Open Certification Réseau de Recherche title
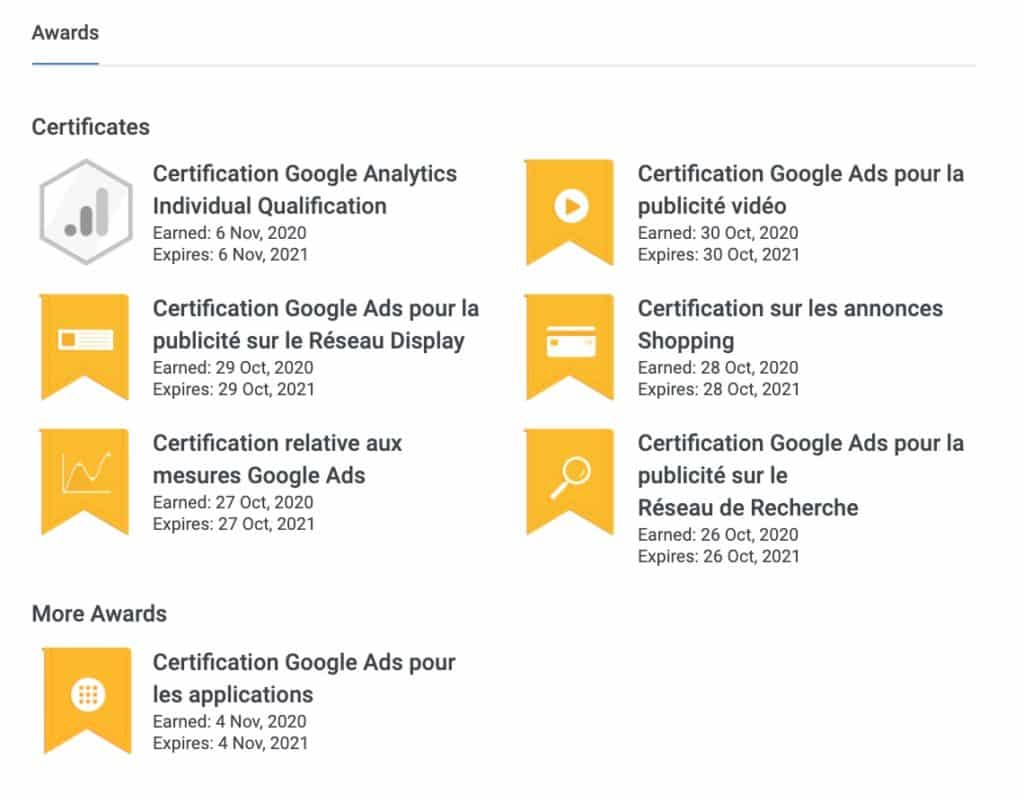Image resolution: width=1024 pixels, height=803 pixels. point(801,475)
